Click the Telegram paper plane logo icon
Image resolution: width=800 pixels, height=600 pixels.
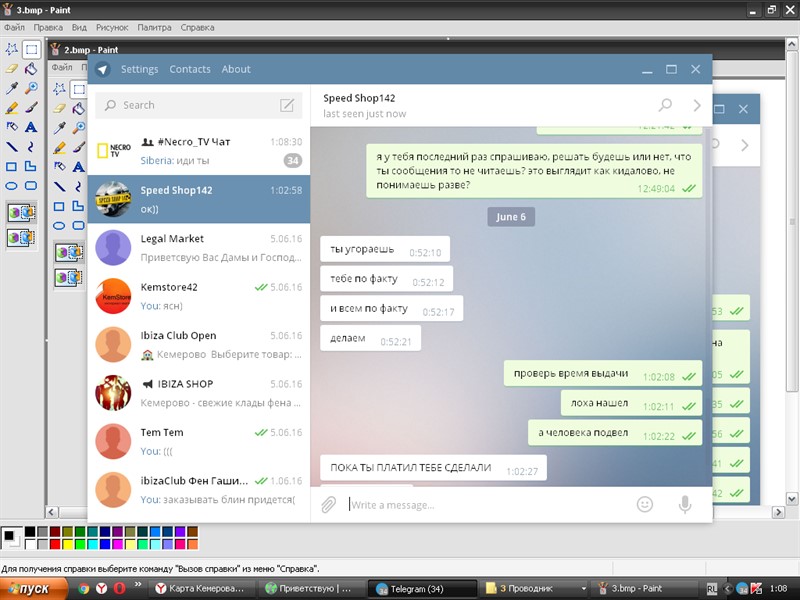pyautogui.click(x=103, y=69)
